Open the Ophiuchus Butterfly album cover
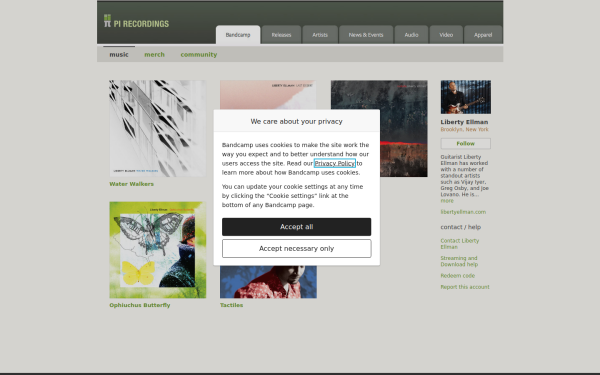Image resolution: width=600 pixels, height=375 pixels. point(158,250)
